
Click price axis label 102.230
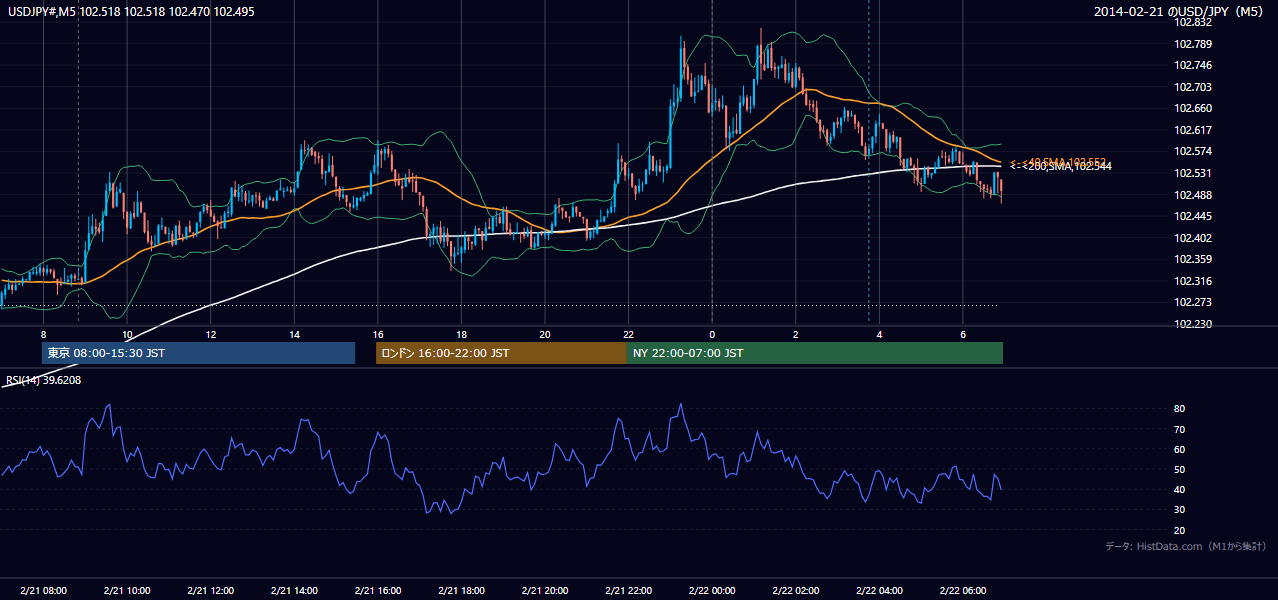(x=1193, y=324)
